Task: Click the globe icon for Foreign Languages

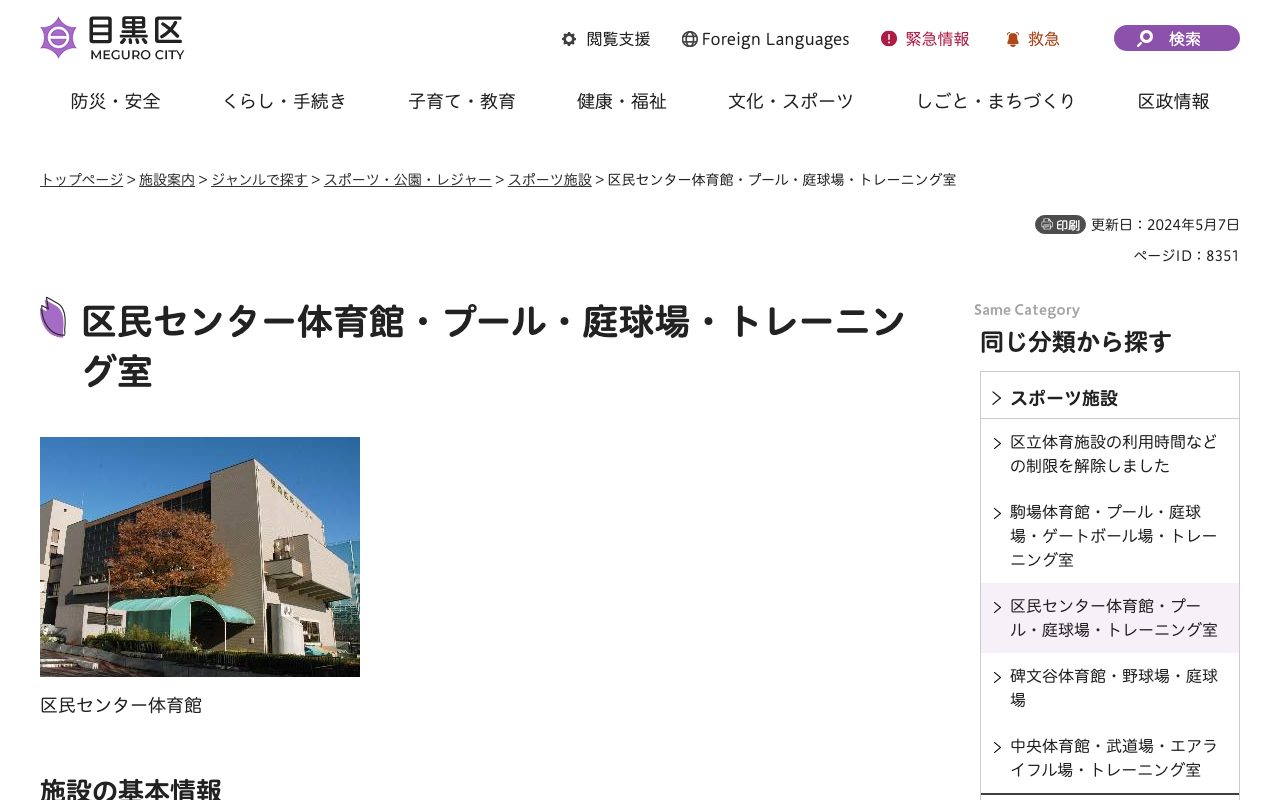Action: [689, 39]
